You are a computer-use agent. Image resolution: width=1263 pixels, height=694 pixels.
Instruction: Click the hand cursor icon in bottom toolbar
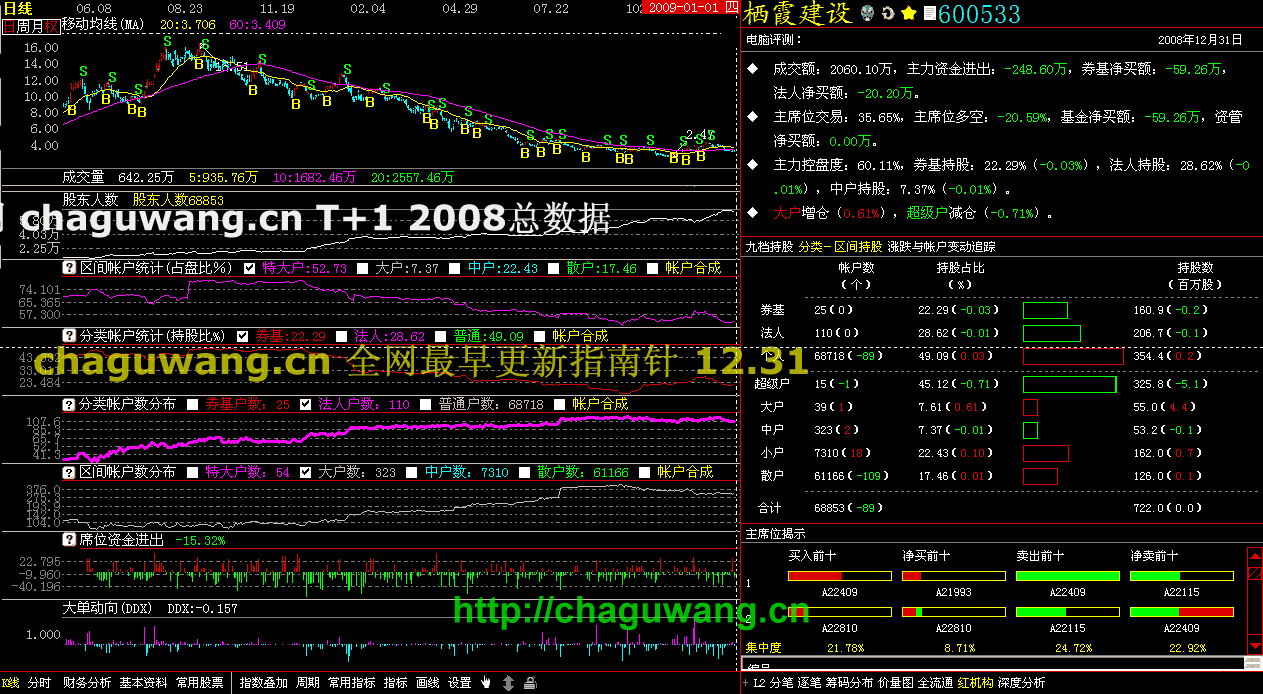click(486, 683)
